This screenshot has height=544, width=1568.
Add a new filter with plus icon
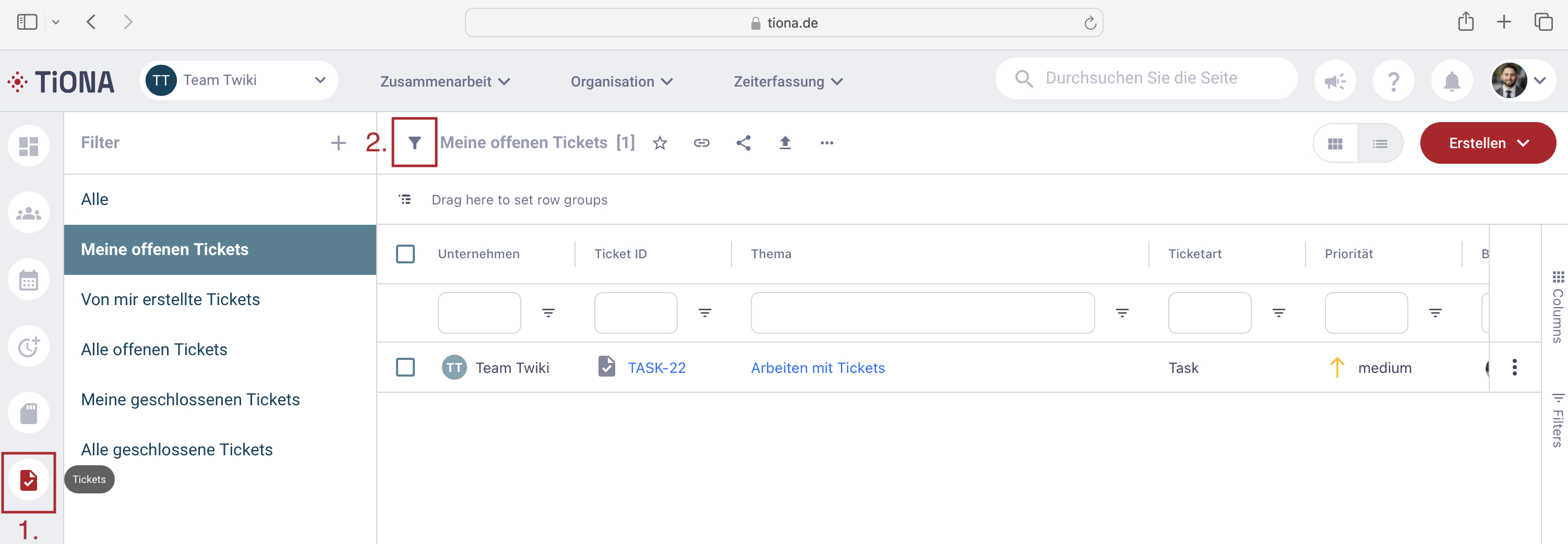tap(339, 143)
